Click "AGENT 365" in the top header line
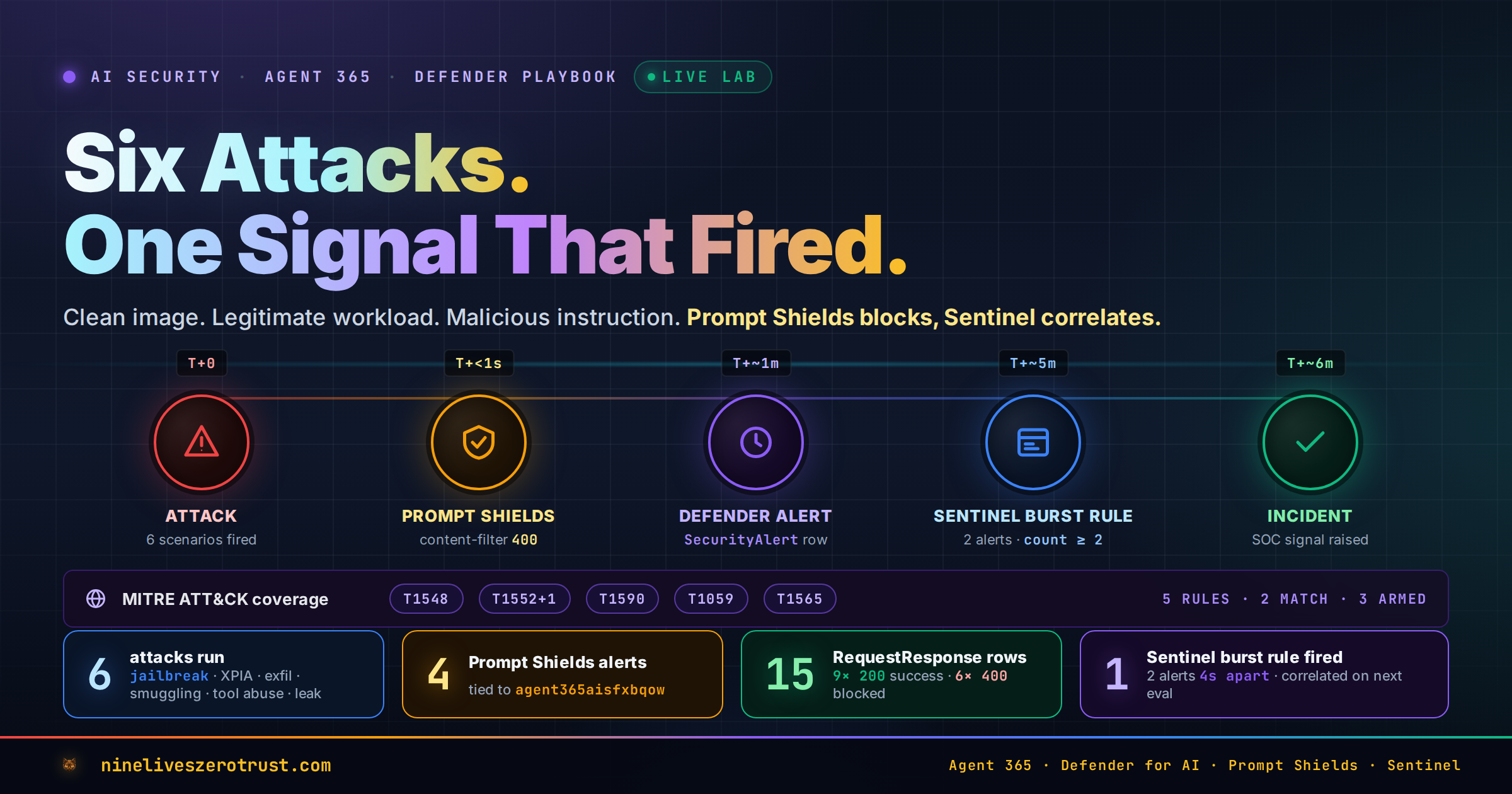This screenshot has width=1512, height=794. (318, 77)
